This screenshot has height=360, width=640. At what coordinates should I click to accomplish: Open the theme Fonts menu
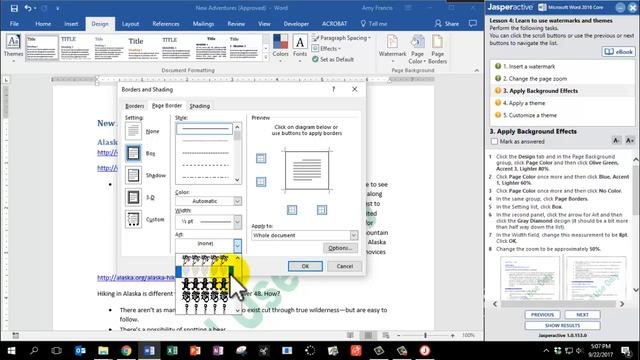pyautogui.click(x=300, y=48)
